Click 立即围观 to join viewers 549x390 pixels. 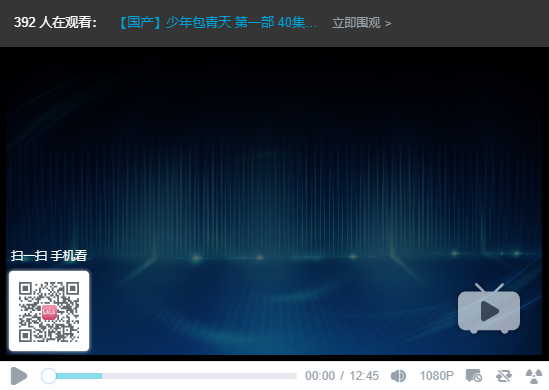(x=361, y=23)
